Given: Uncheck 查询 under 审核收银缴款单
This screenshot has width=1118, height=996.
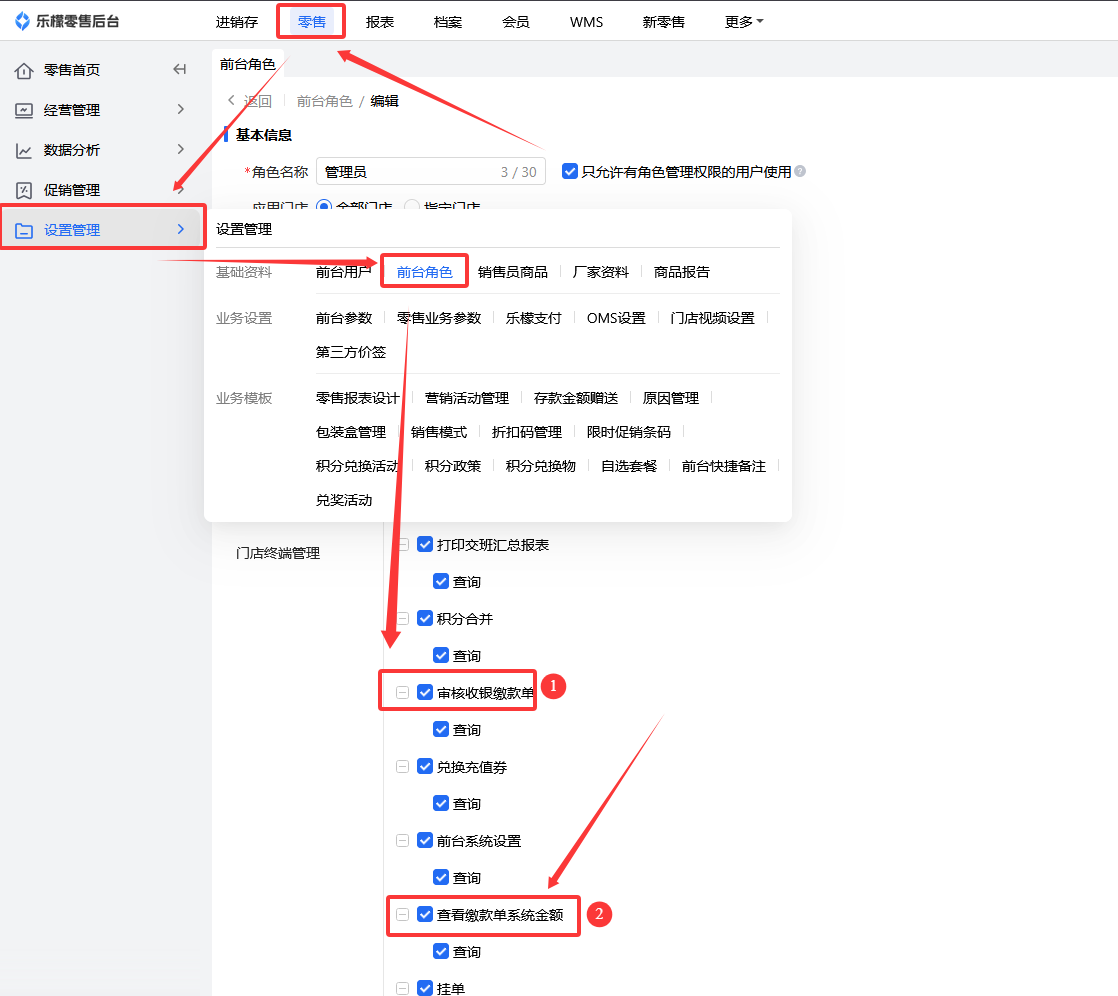Looking at the screenshot, I should pyautogui.click(x=441, y=729).
